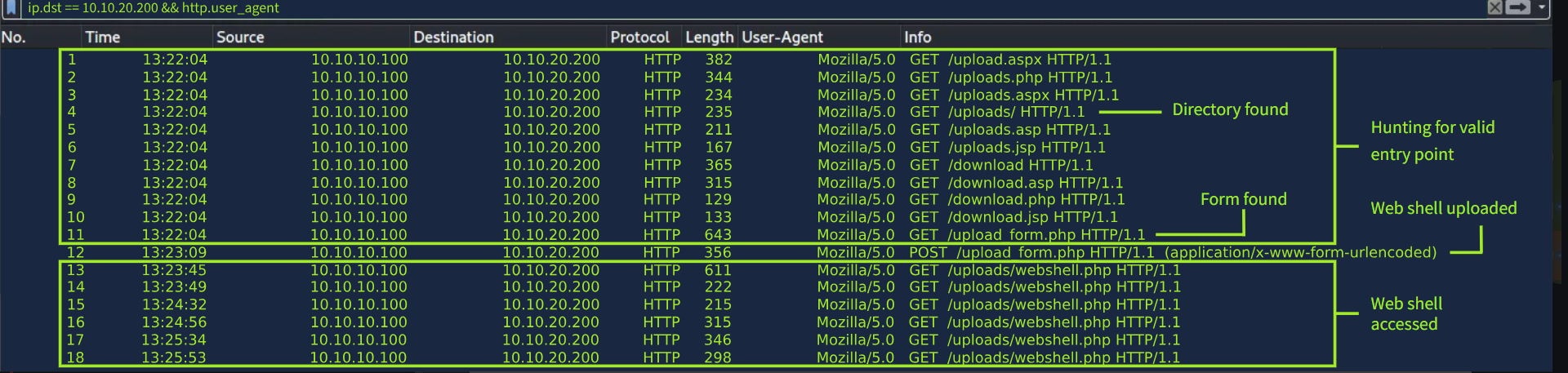Sort packets by the No. column
This screenshot has height=373, width=1568.
tap(14, 38)
